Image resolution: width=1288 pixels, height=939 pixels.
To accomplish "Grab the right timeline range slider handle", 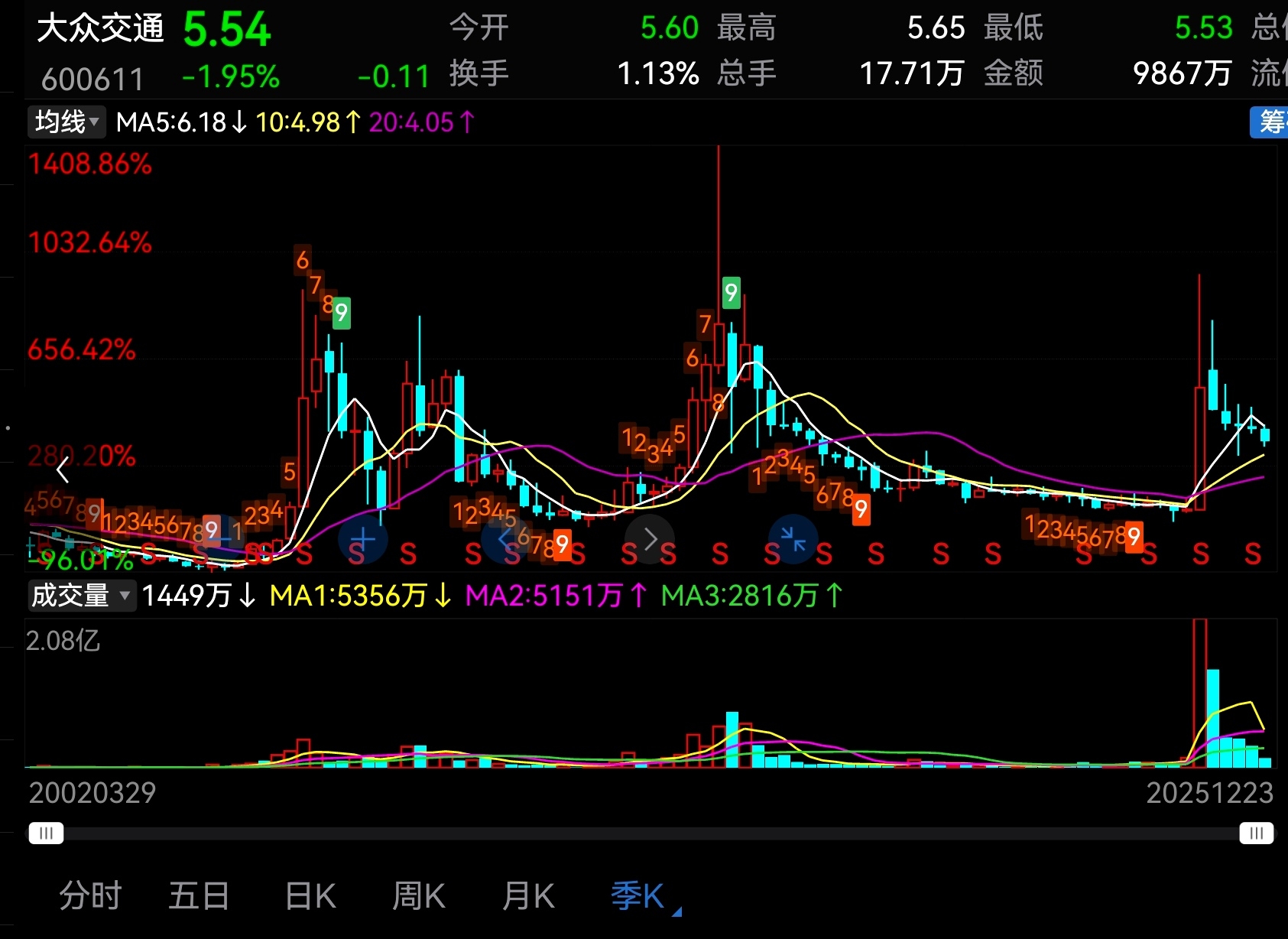I will (x=1257, y=833).
